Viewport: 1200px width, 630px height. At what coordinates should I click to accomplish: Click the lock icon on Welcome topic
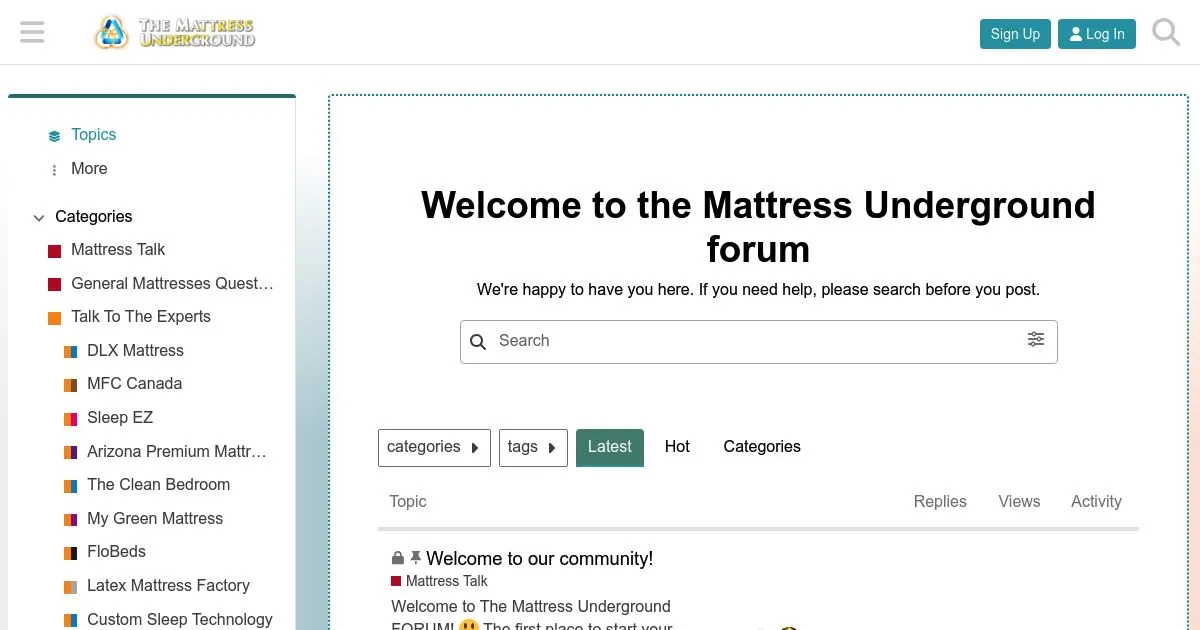[398, 558]
